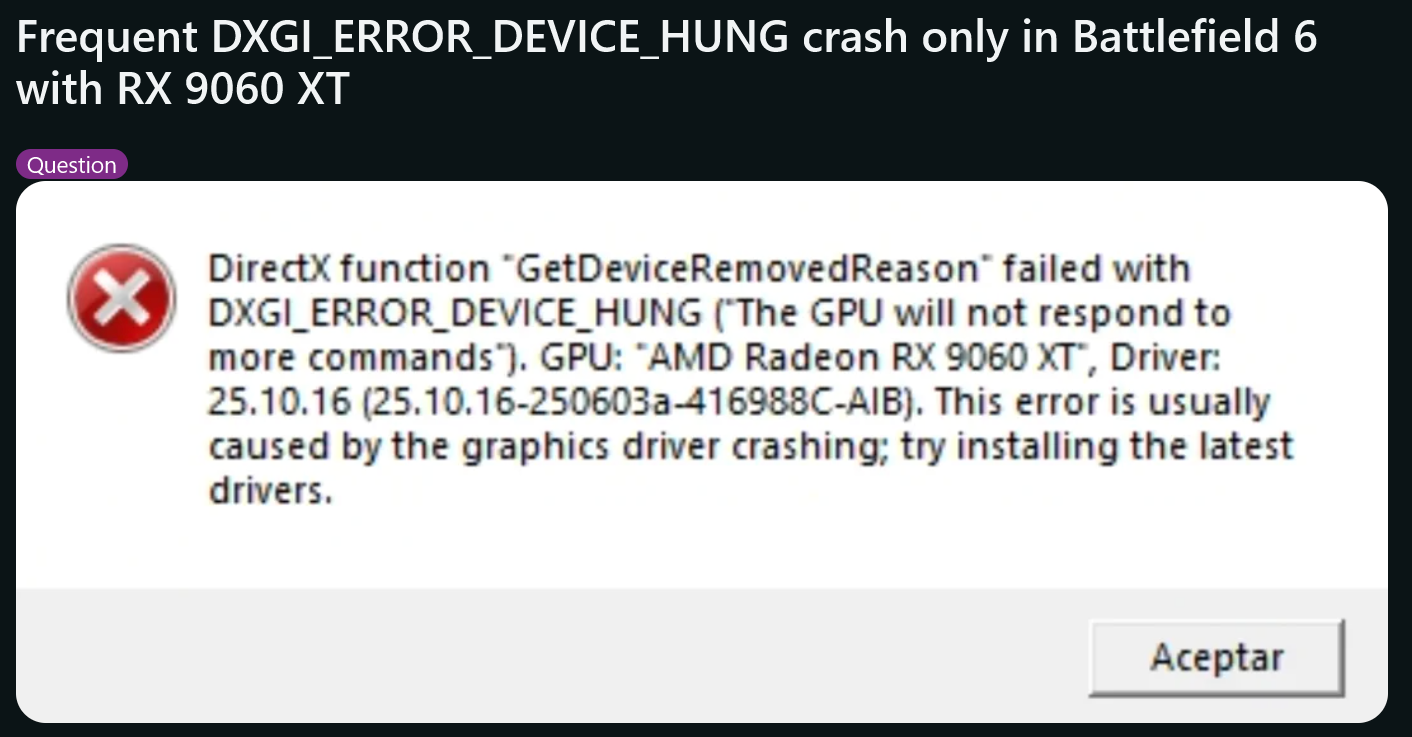Select the purple Question flair tag
Viewport: 1412px width, 737px height.
pyautogui.click(x=72, y=165)
